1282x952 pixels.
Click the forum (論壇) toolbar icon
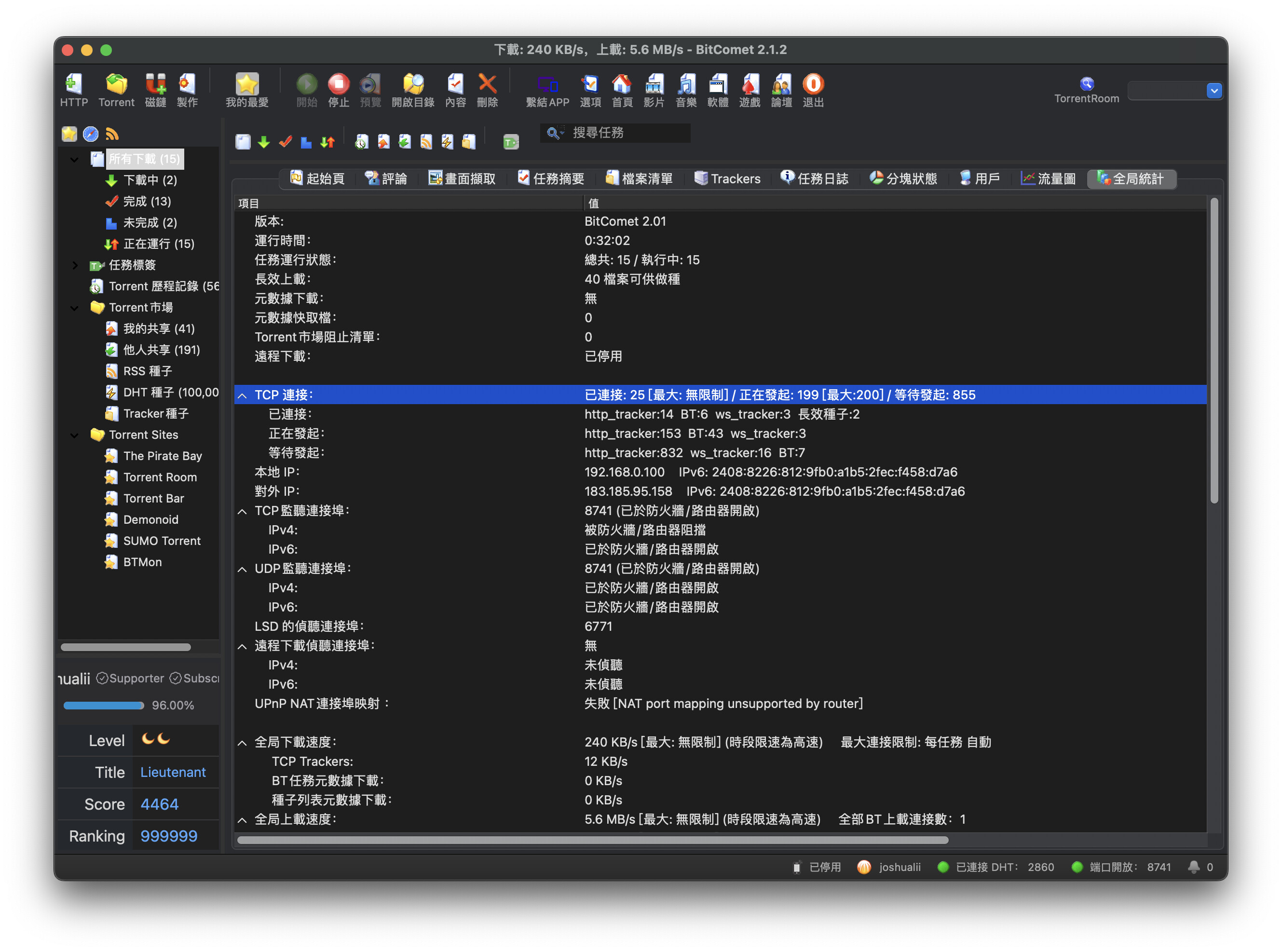781,90
